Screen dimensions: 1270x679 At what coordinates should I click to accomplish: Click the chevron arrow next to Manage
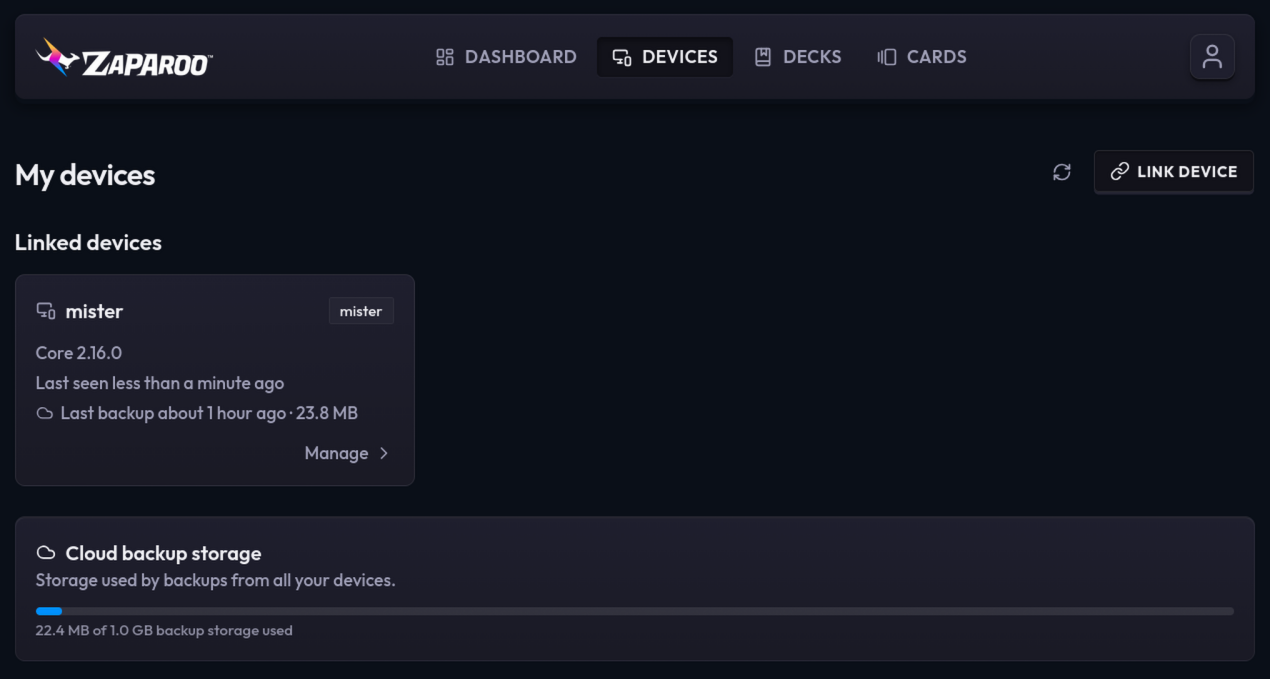[x=384, y=453]
